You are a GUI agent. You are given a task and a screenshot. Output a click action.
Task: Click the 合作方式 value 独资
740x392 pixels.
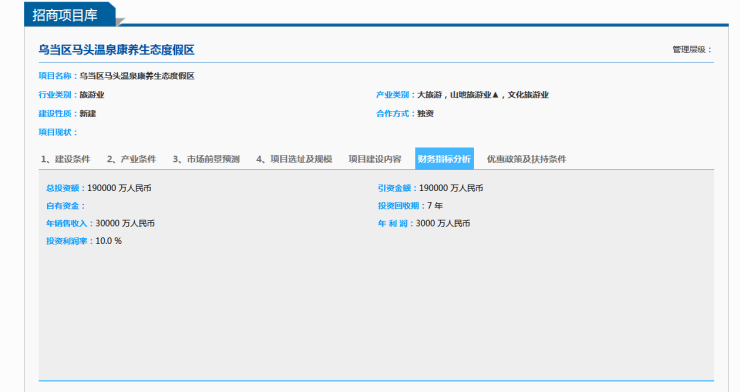(x=425, y=114)
